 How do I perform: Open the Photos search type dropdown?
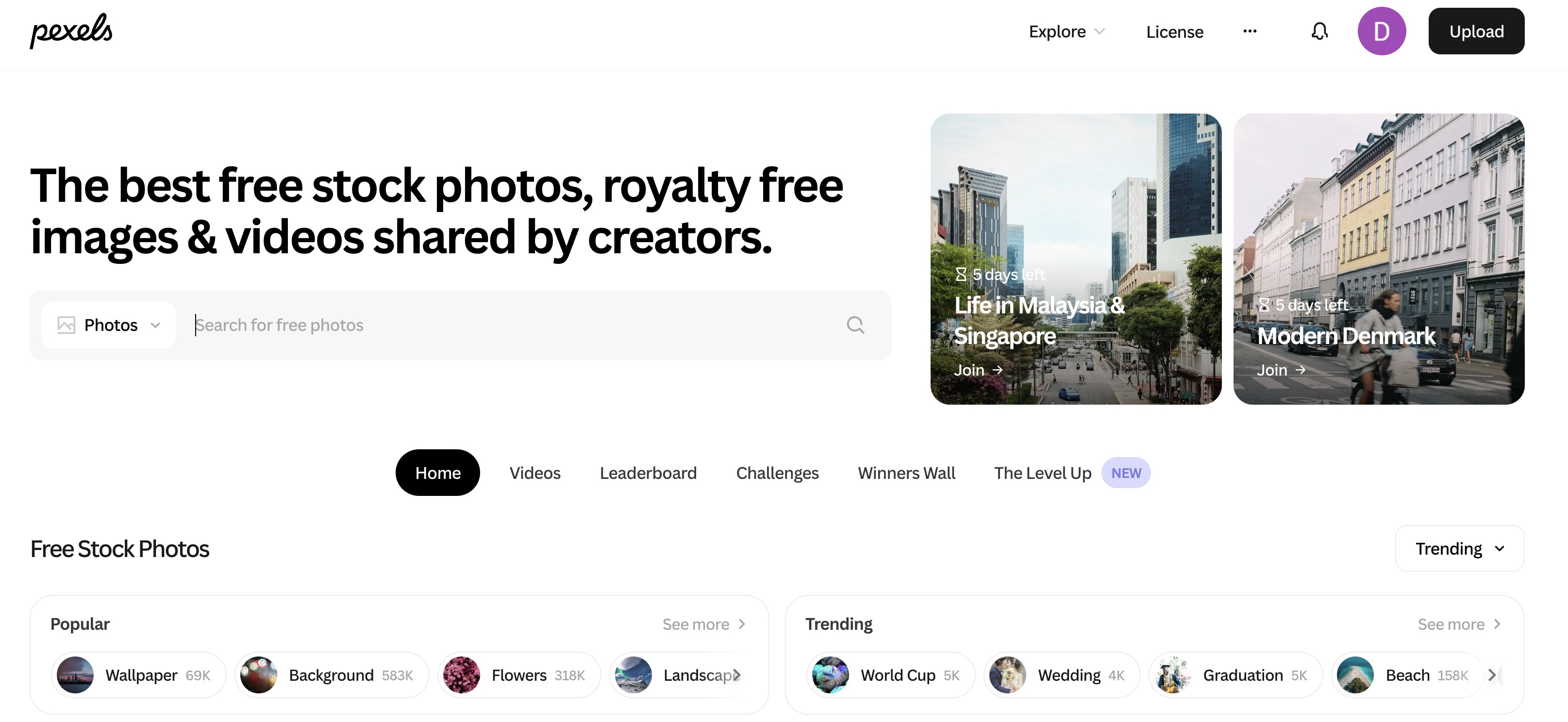[108, 325]
